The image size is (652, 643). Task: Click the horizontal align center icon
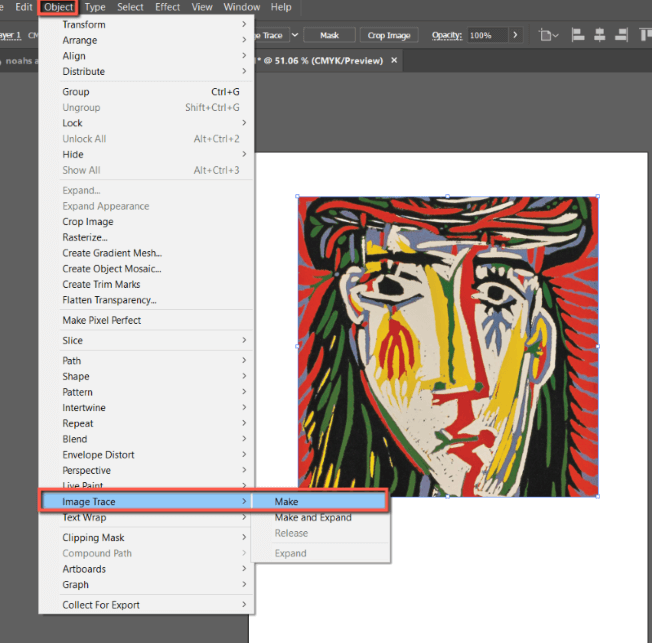tap(600, 35)
